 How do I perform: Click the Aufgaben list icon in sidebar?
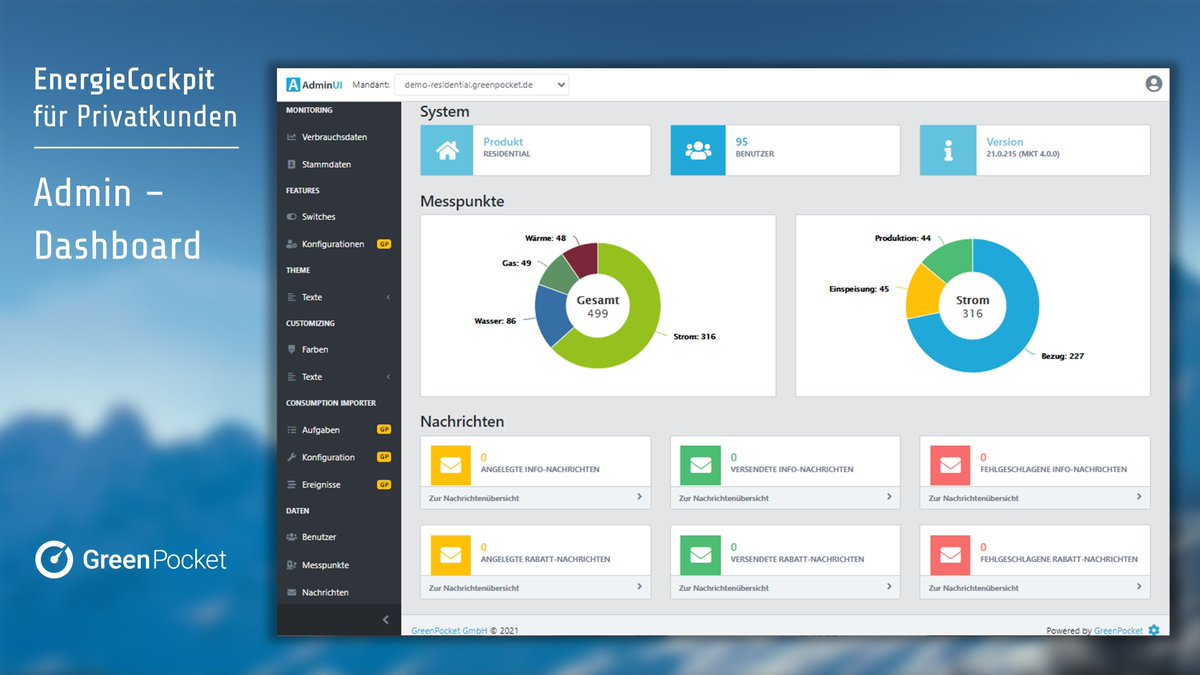[291, 430]
